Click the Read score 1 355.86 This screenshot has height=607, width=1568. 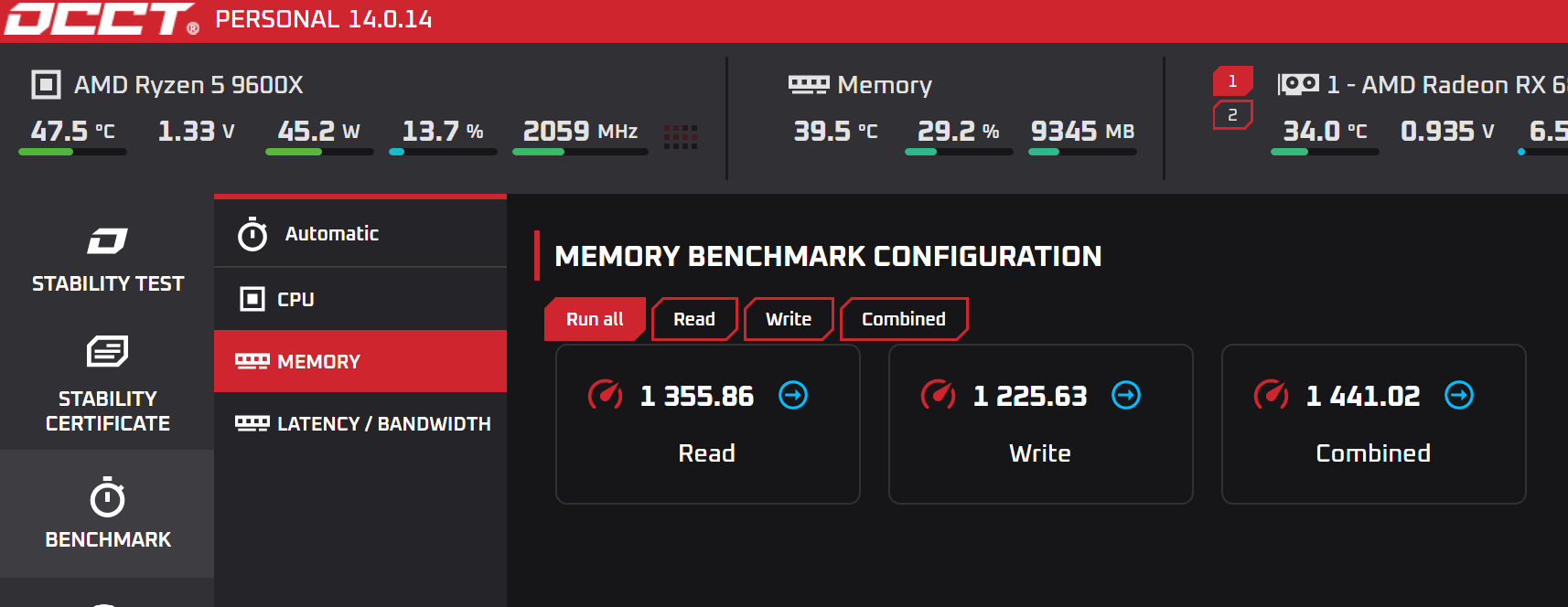697,396
